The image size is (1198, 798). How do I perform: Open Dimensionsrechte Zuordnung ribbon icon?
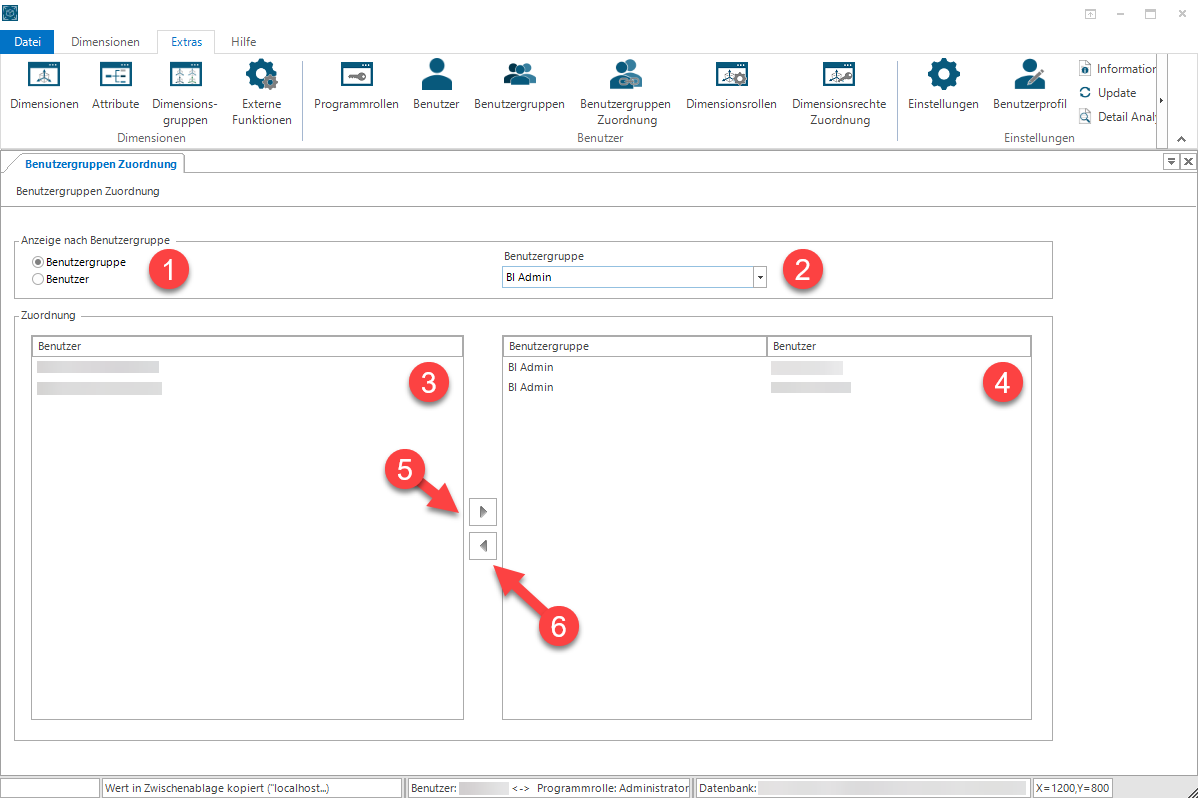[839, 92]
